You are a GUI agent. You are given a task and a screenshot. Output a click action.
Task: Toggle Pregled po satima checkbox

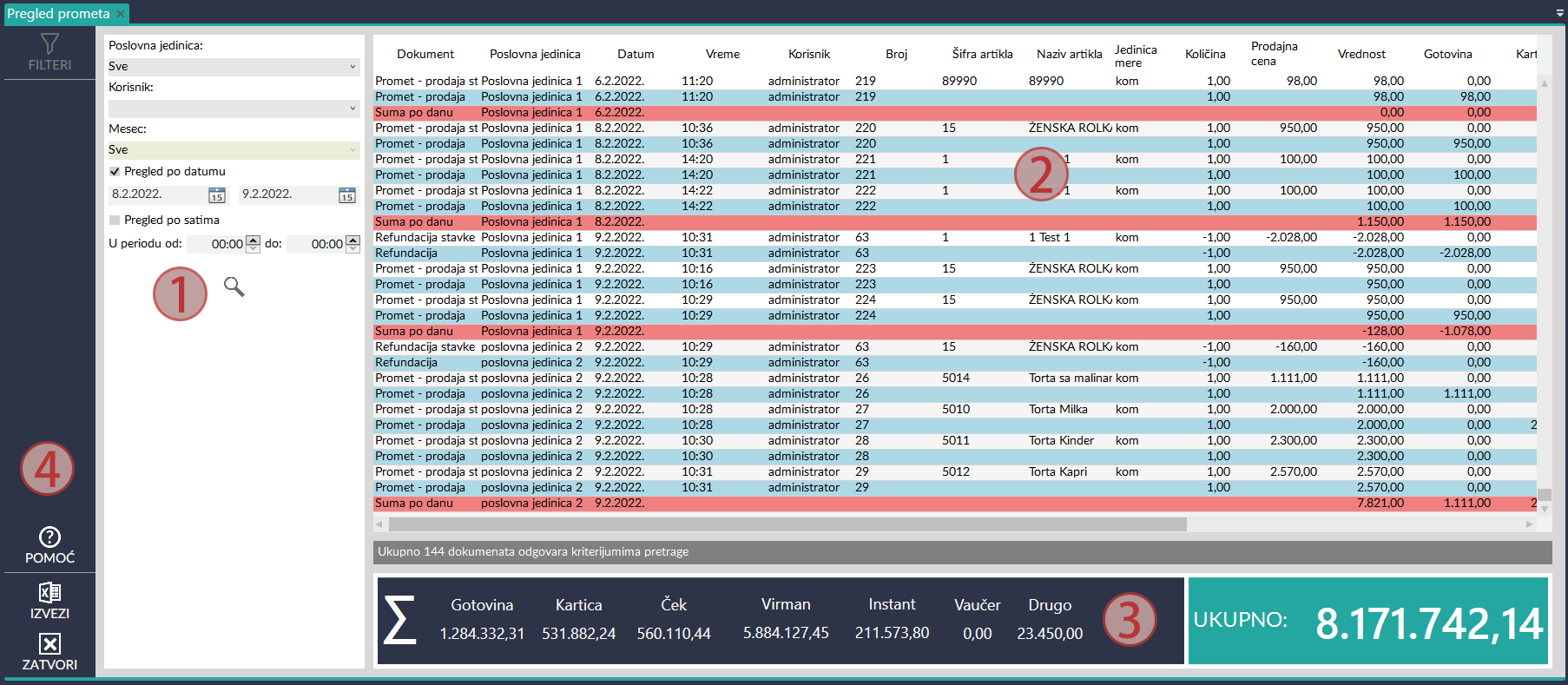115,221
